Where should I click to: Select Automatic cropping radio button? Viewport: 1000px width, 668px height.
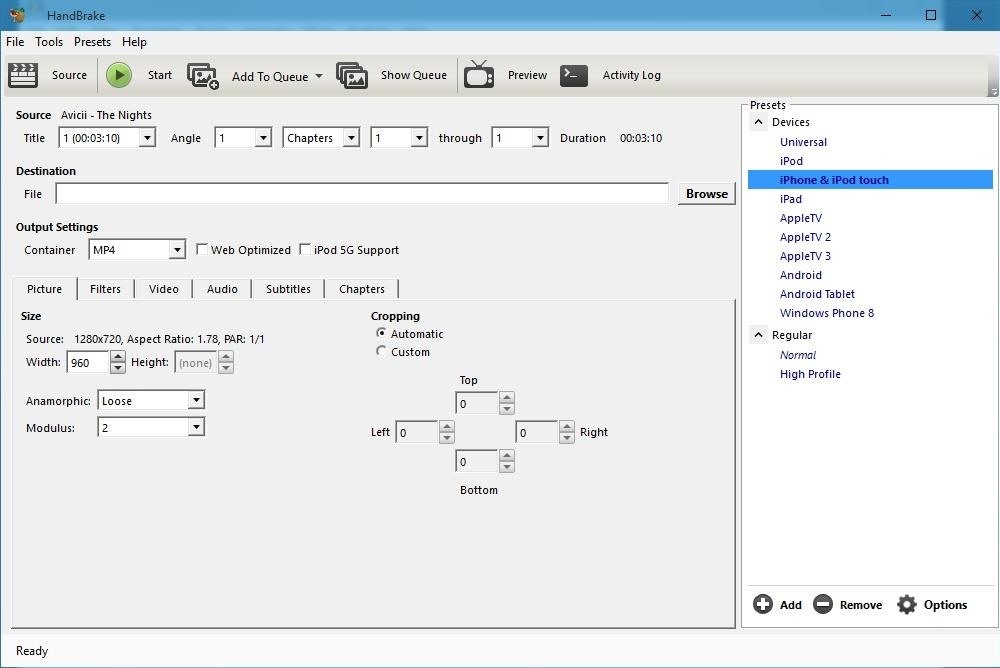pyautogui.click(x=381, y=333)
